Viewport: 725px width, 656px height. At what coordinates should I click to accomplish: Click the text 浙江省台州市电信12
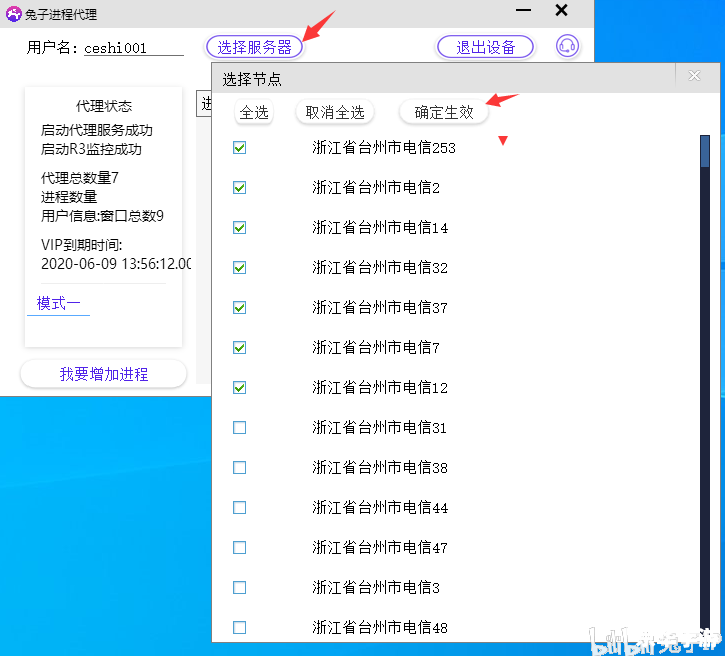pyautogui.click(x=380, y=387)
